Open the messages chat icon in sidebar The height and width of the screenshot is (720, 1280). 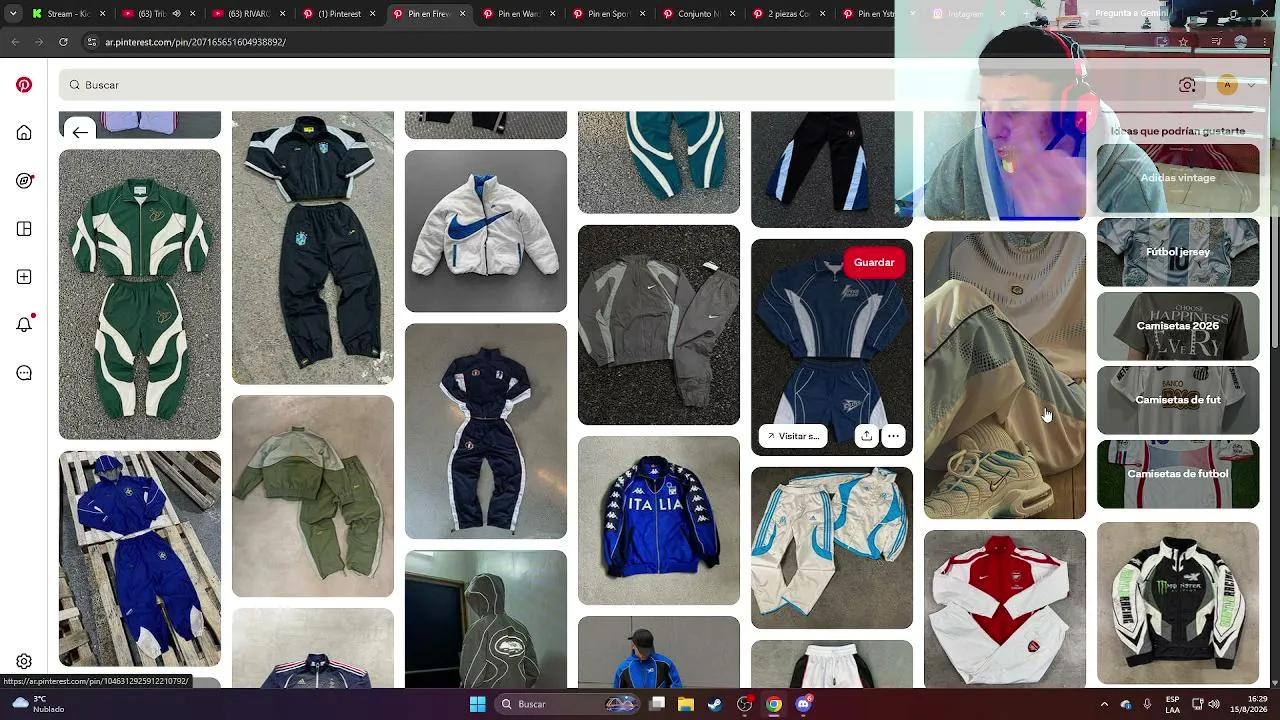[24, 373]
